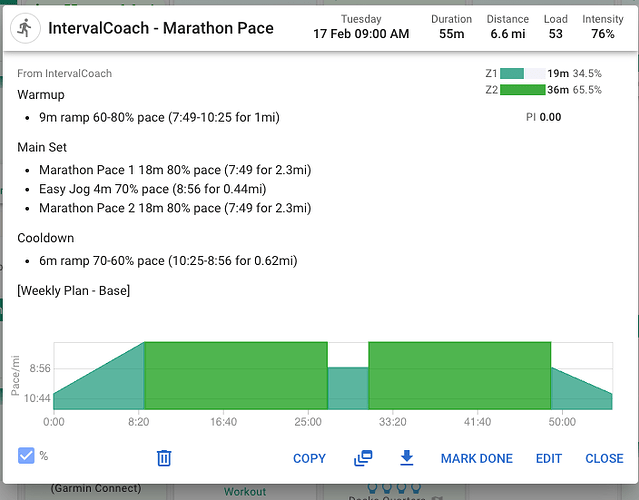Image resolution: width=639 pixels, height=500 pixels.
Task: Select the Z2 zone bar
Action: (522, 90)
